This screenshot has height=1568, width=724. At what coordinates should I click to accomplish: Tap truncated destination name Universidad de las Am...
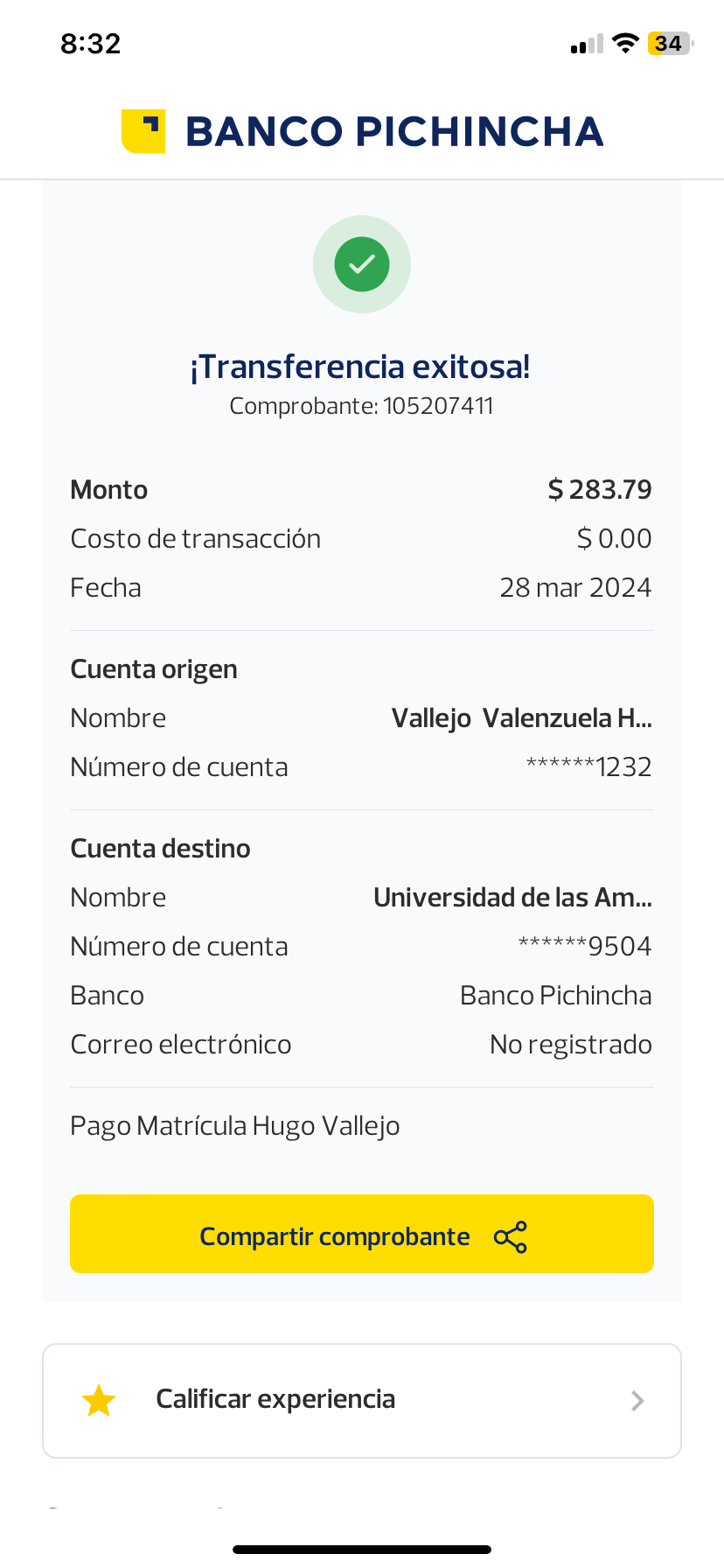tap(512, 898)
